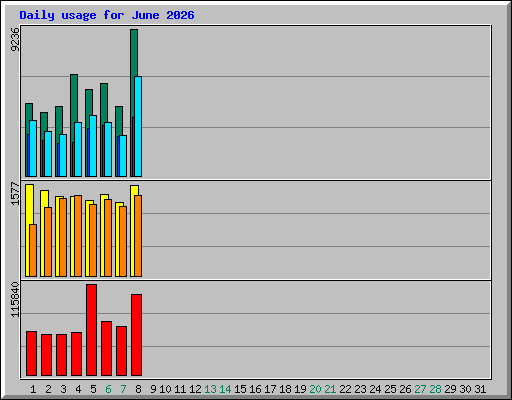This screenshot has height=400, width=512.
Task: Click the 9236 axis label
Action: click(x=15, y=40)
